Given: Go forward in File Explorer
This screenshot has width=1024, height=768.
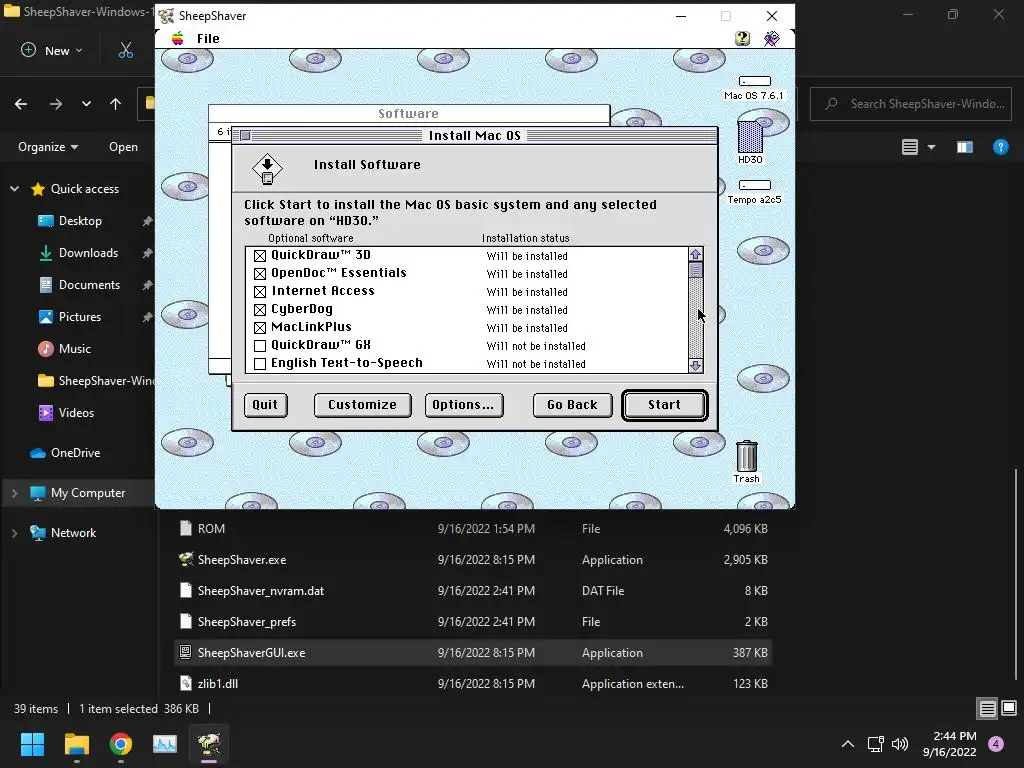Looking at the screenshot, I should [x=56, y=104].
